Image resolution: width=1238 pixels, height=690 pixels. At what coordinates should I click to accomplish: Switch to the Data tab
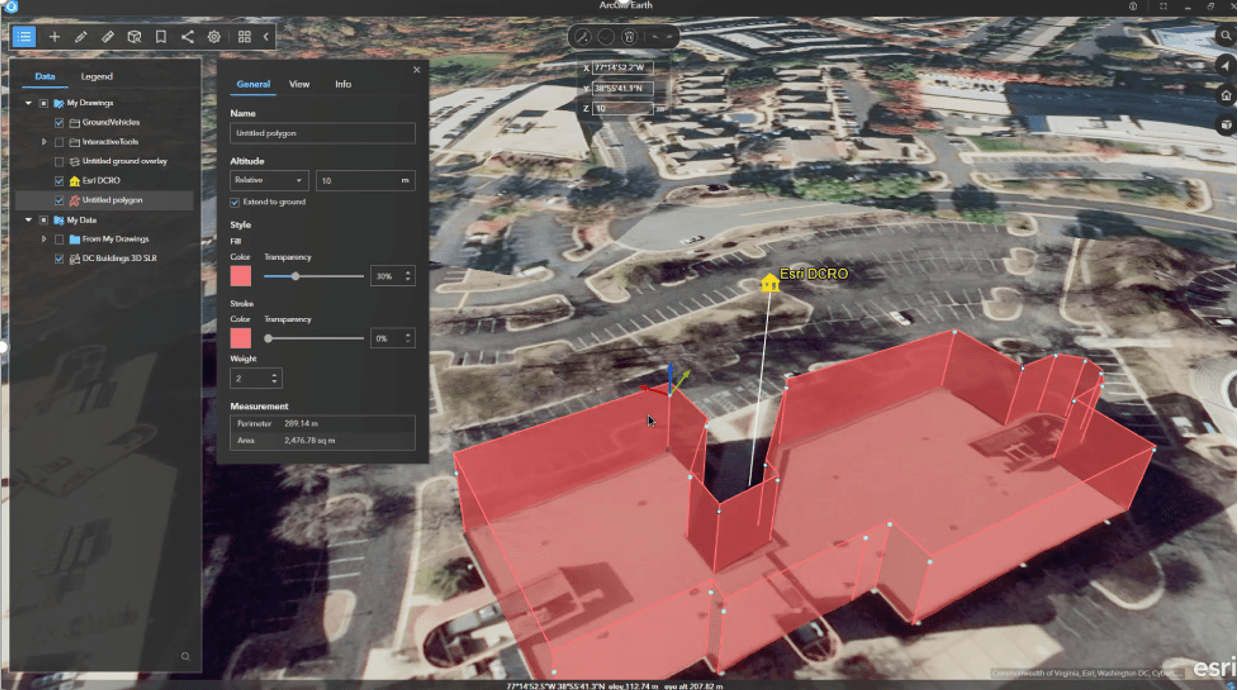[45, 76]
